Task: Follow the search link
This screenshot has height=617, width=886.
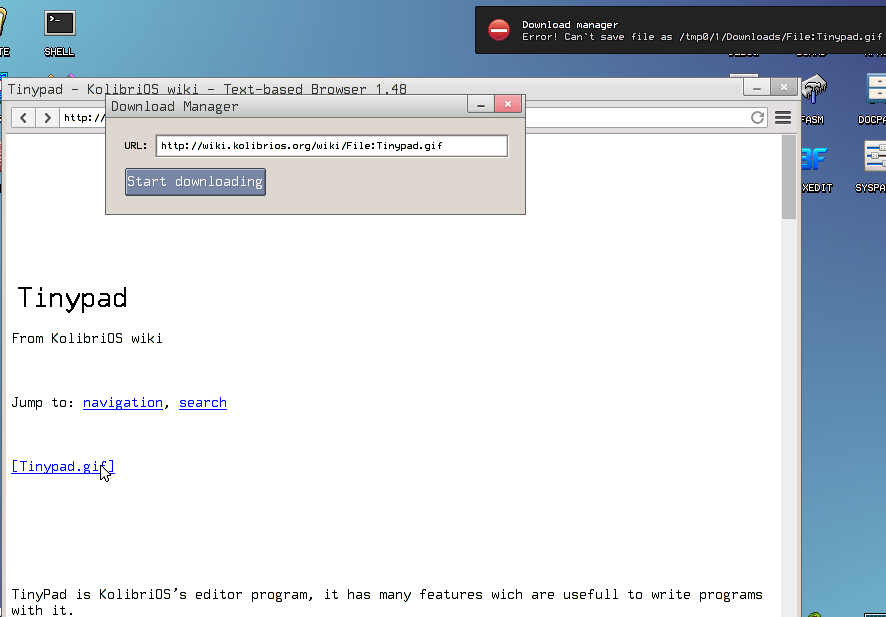Action: point(203,403)
